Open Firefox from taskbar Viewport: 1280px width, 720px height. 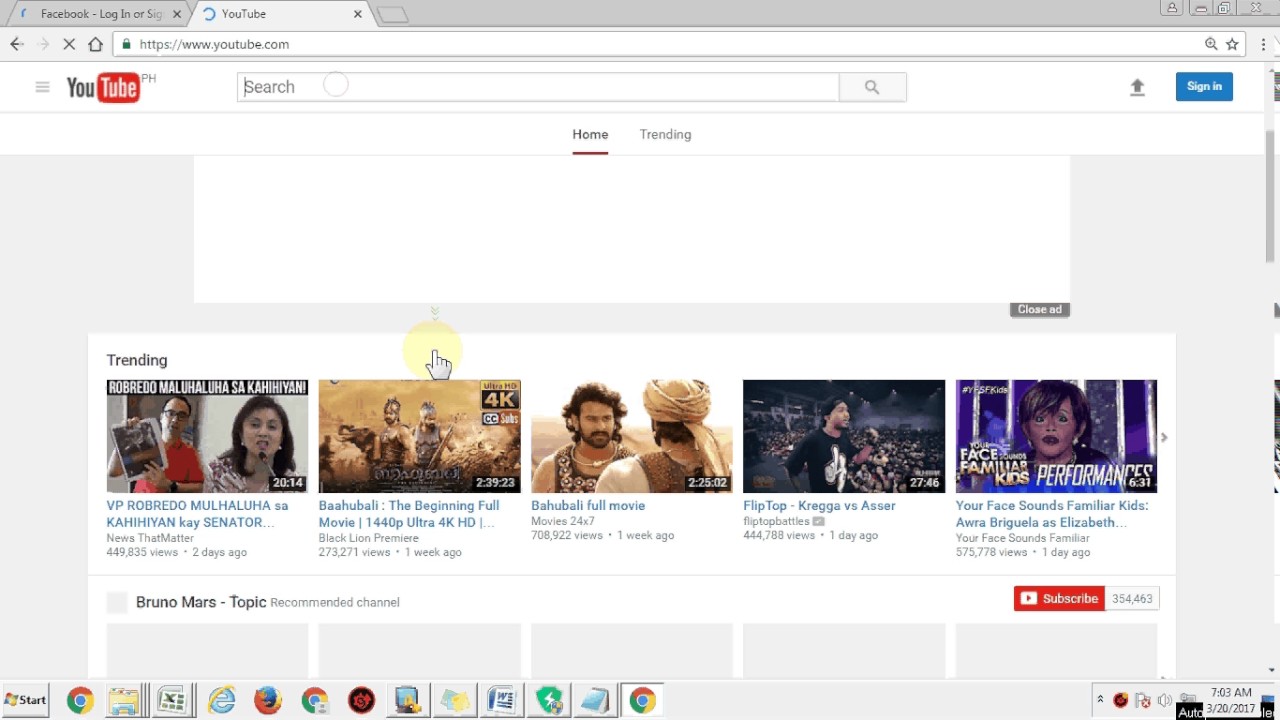pyautogui.click(x=267, y=700)
